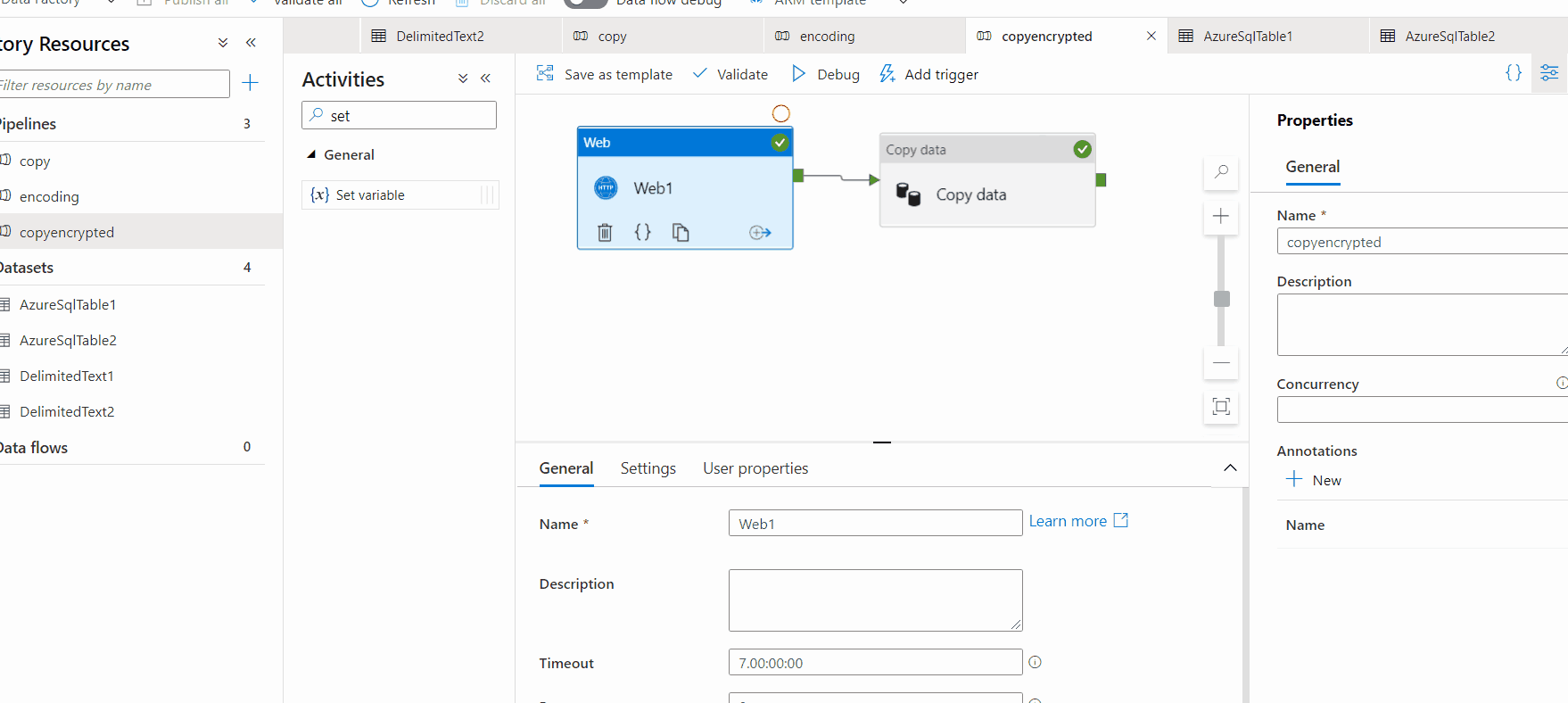This screenshot has width=1568, height=703.
Task: Add output from Web1 activity arrow icon
Action: tap(760, 233)
